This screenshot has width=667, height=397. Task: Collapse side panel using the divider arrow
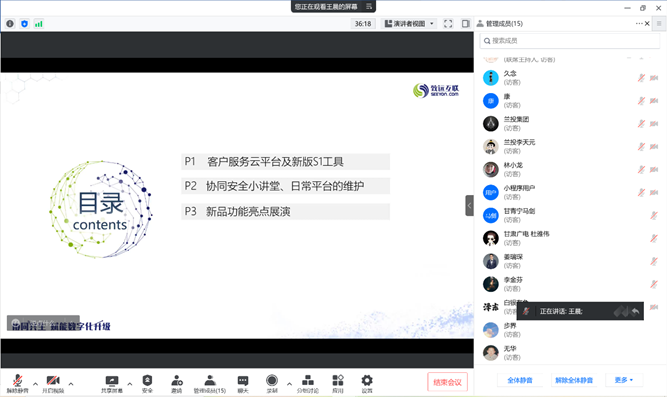[x=469, y=206]
